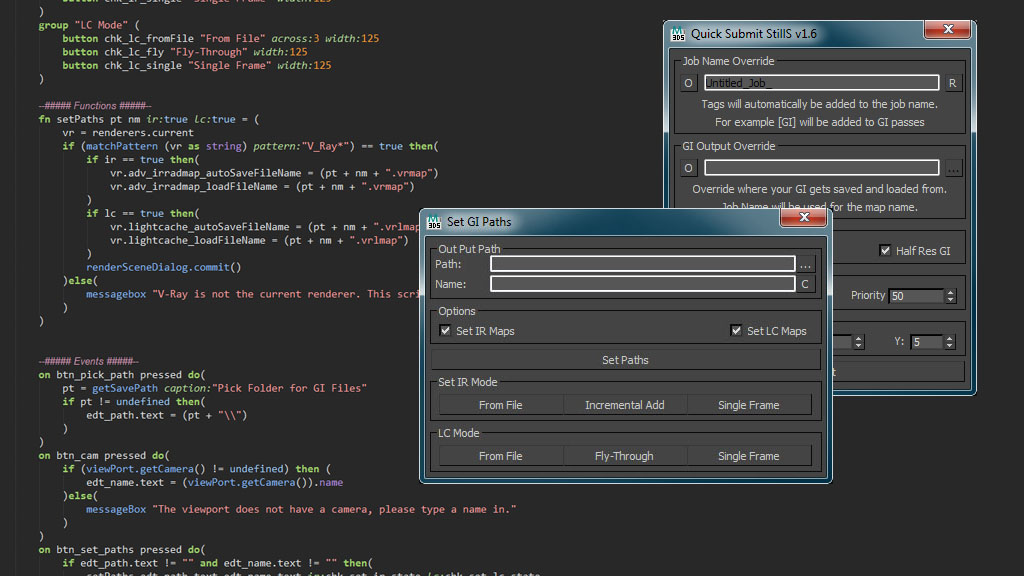Click the 'on btn_cam pressed do(' code line
This screenshot has height=576, width=1024.
coord(104,455)
